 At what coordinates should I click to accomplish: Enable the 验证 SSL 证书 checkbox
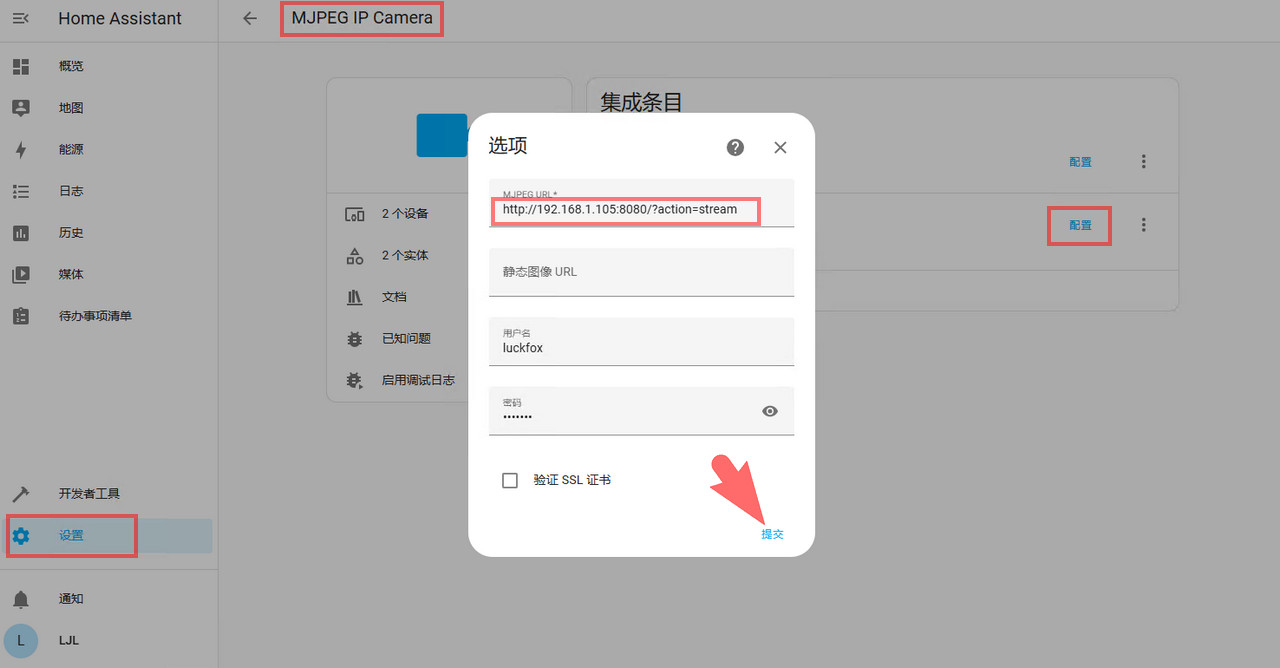tap(510, 480)
